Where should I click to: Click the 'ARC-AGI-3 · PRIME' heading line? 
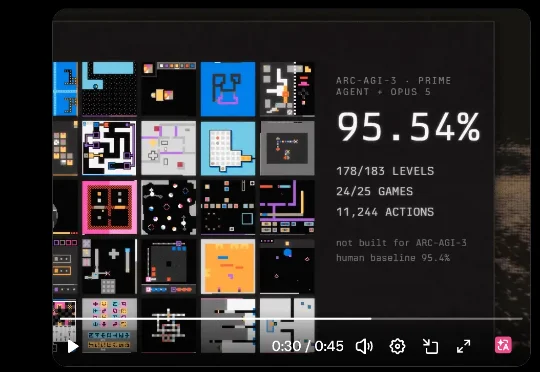pos(393,81)
